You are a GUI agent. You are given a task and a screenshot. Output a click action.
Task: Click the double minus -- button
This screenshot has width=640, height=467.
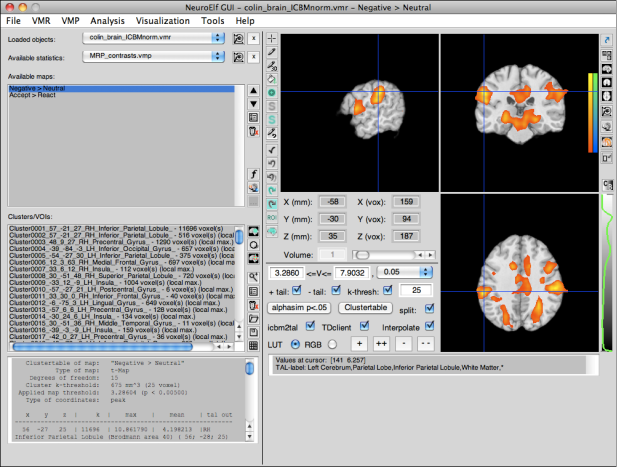pos(426,344)
